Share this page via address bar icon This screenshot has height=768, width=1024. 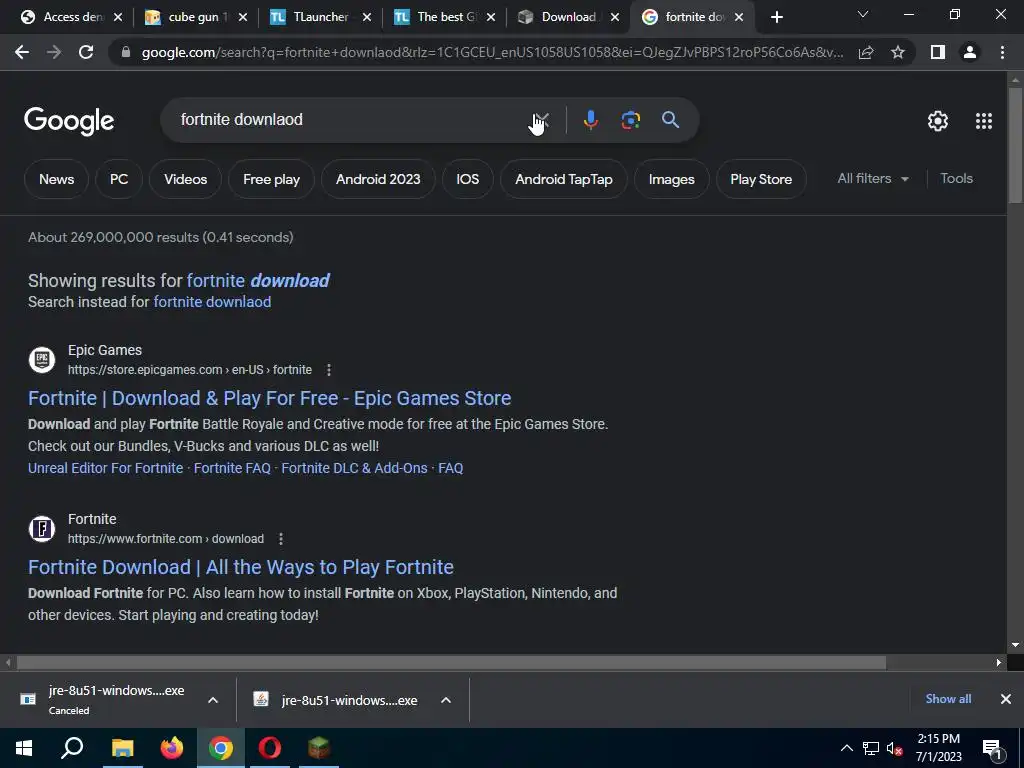(866, 52)
